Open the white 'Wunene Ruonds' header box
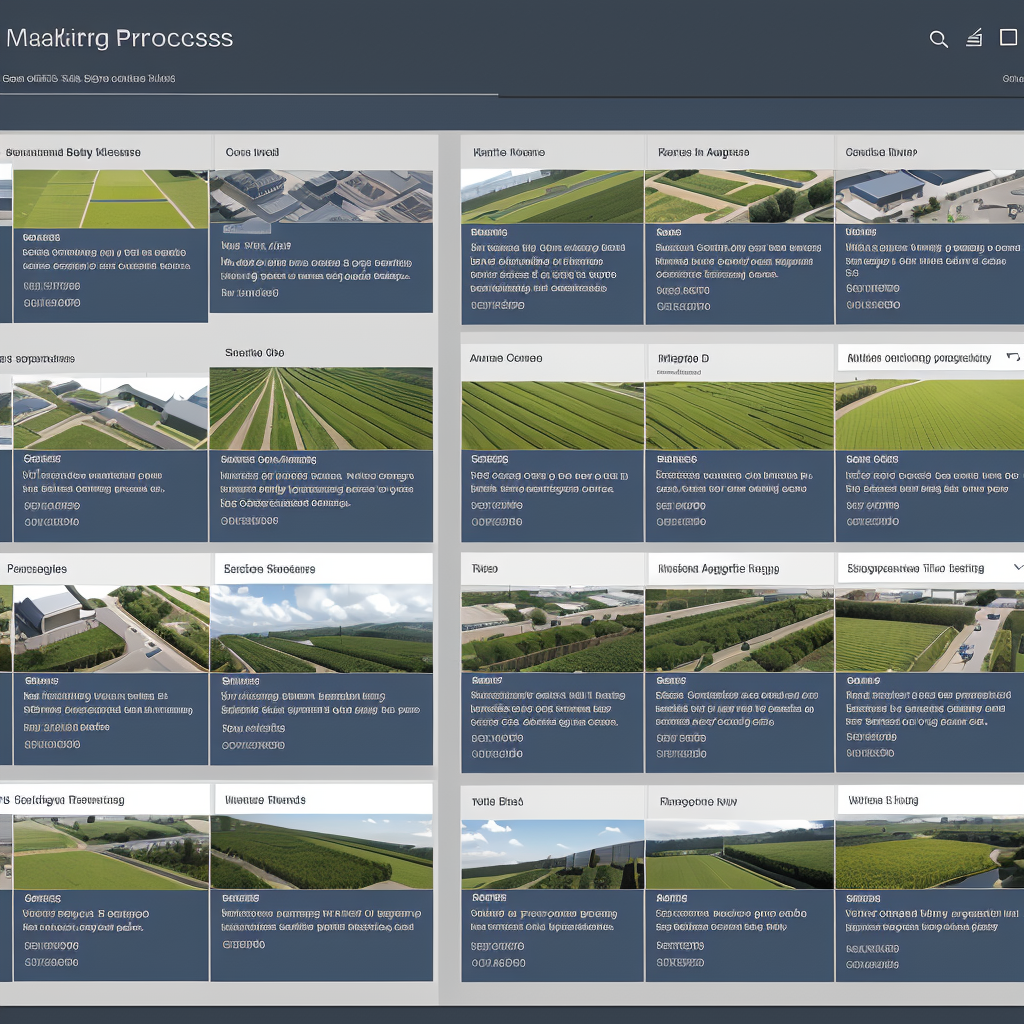This screenshot has width=1024, height=1024. (323, 799)
